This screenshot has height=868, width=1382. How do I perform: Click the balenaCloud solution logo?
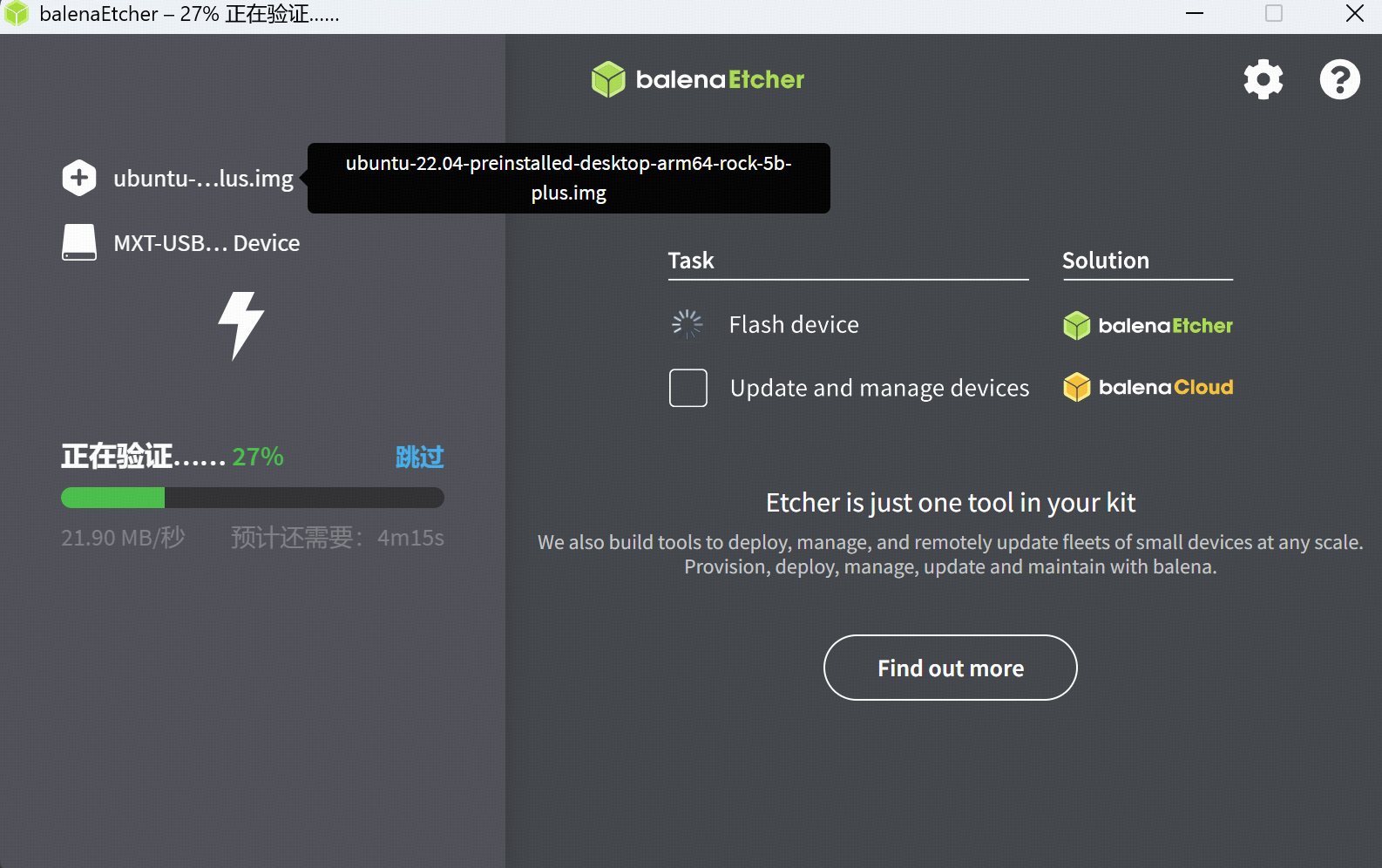click(1148, 387)
